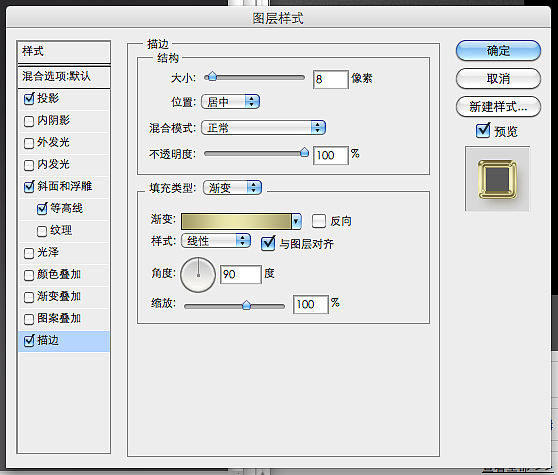Screen dimensions: 558x475
Task: Uncheck the 斜面和浮雕 checkbox
Action: pos(29,186)
